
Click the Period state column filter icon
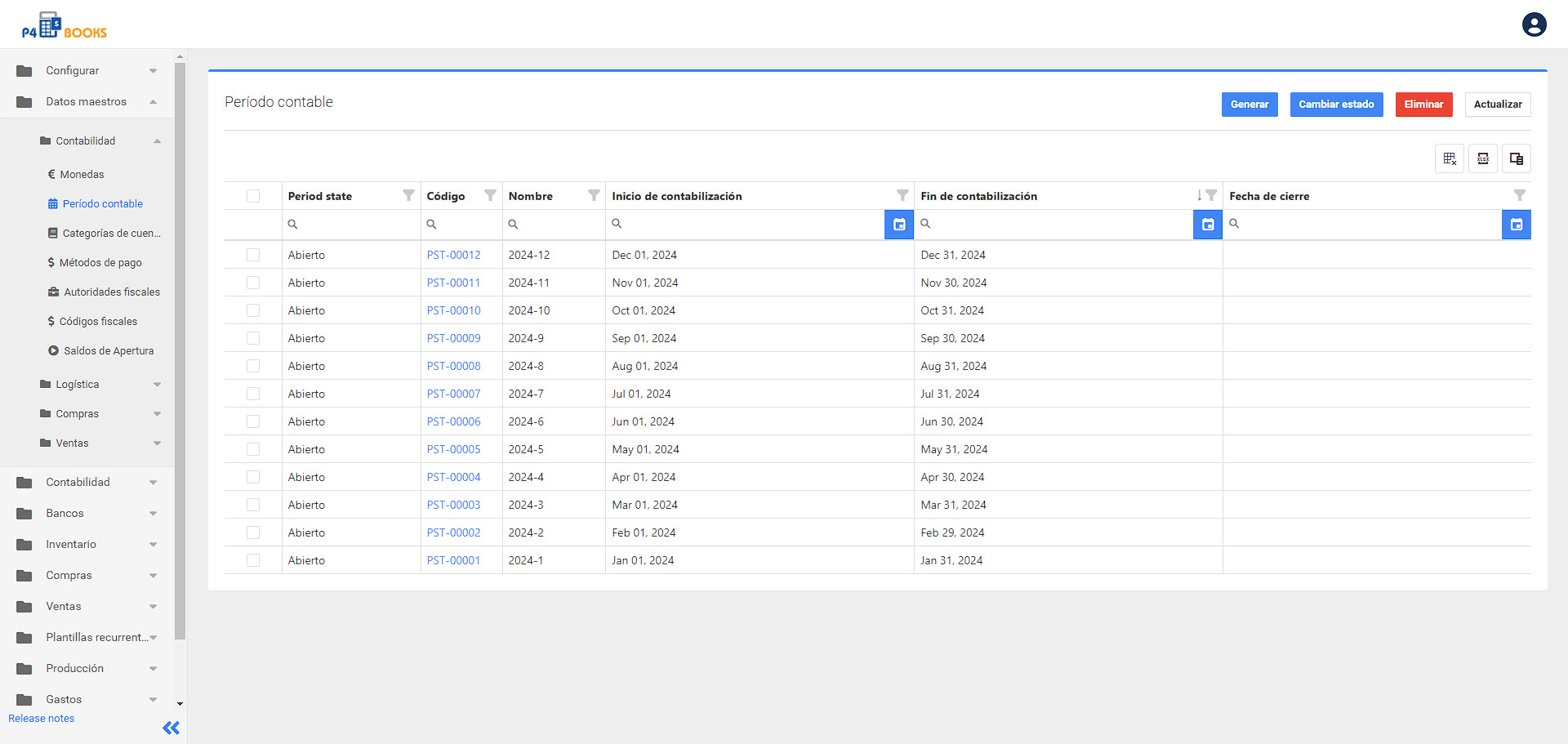pos(408,195)
